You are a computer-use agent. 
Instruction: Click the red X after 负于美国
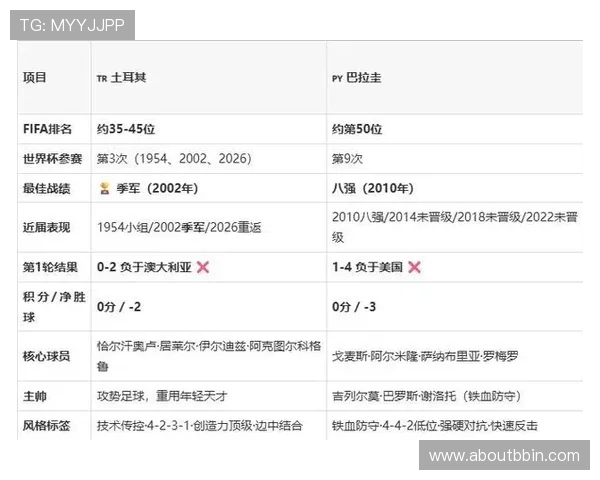(414, 267)
